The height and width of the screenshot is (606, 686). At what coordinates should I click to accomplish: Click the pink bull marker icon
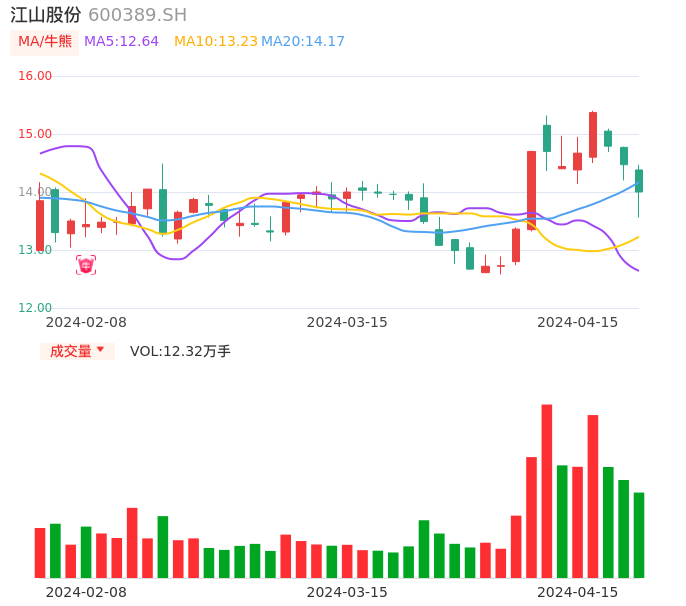coord(86,265)
